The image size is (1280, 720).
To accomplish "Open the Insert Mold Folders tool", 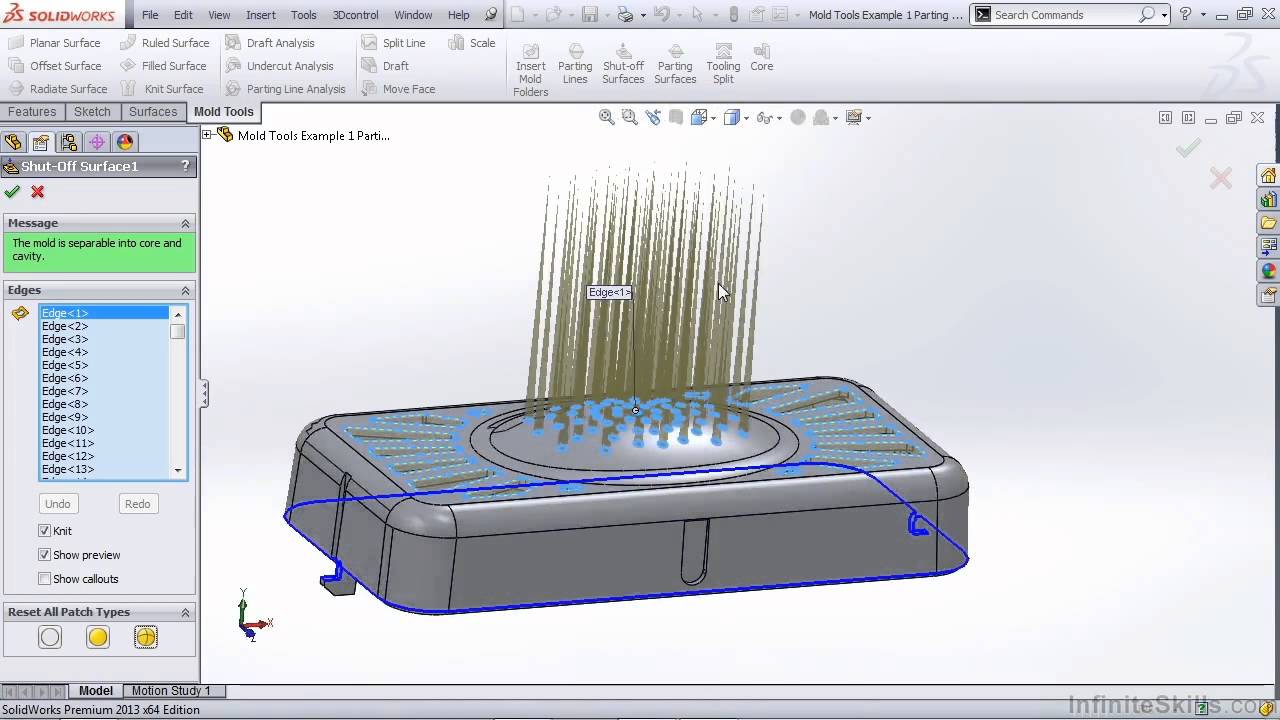I will pos(531,70).
